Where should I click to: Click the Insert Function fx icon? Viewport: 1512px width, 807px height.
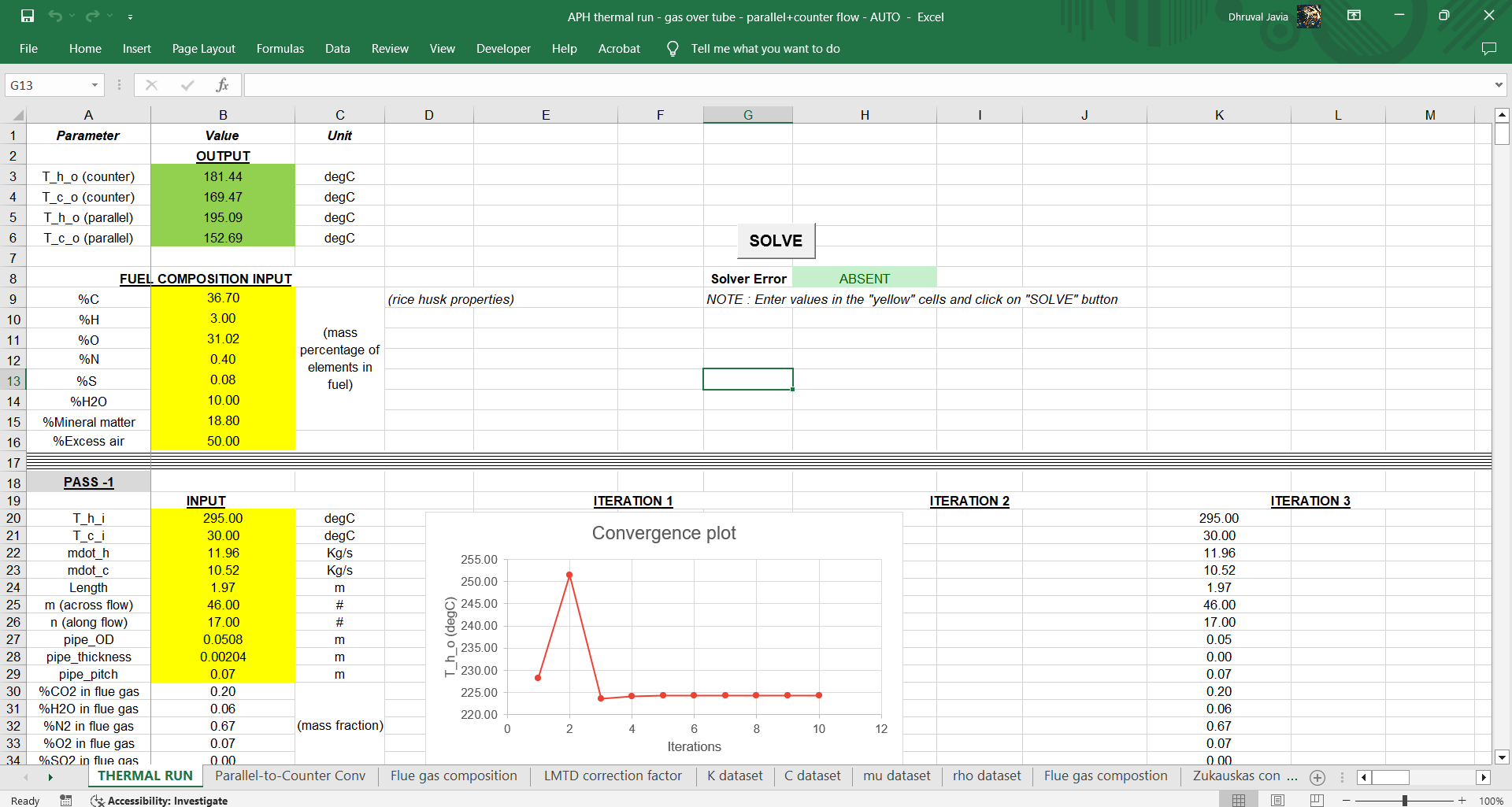click(x=222, y=85)
